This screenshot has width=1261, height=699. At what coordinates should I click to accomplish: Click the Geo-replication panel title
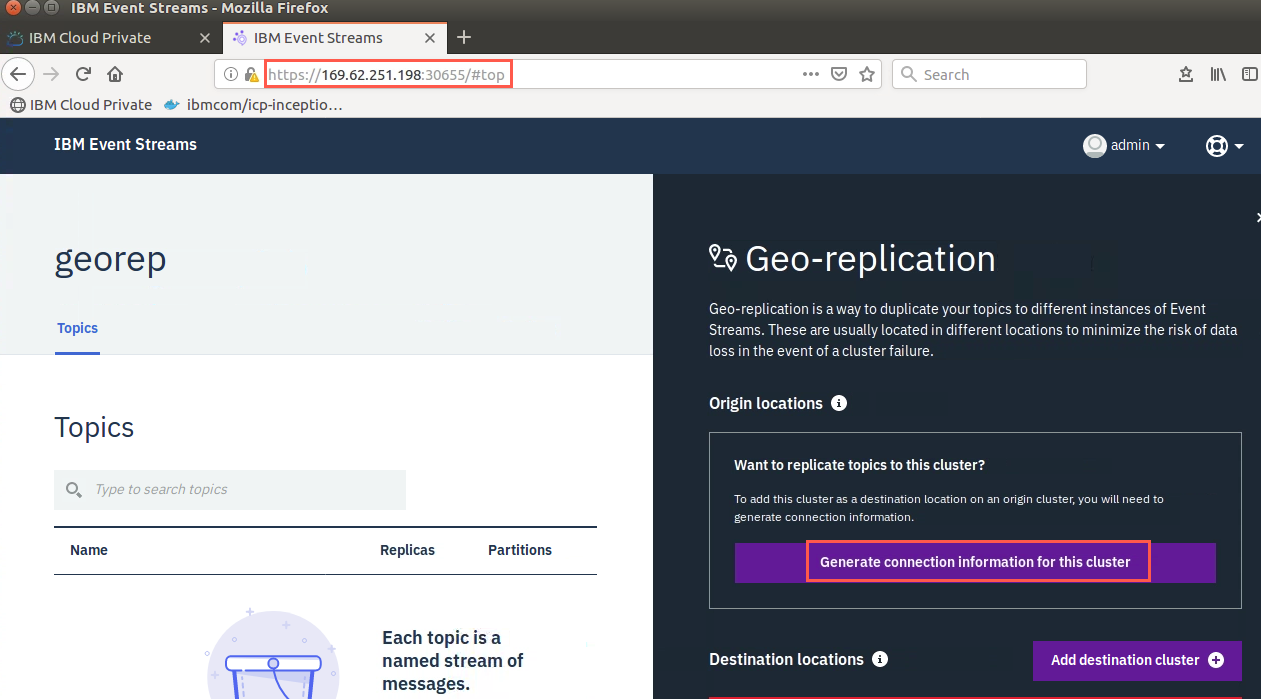(x=870, y=259)
